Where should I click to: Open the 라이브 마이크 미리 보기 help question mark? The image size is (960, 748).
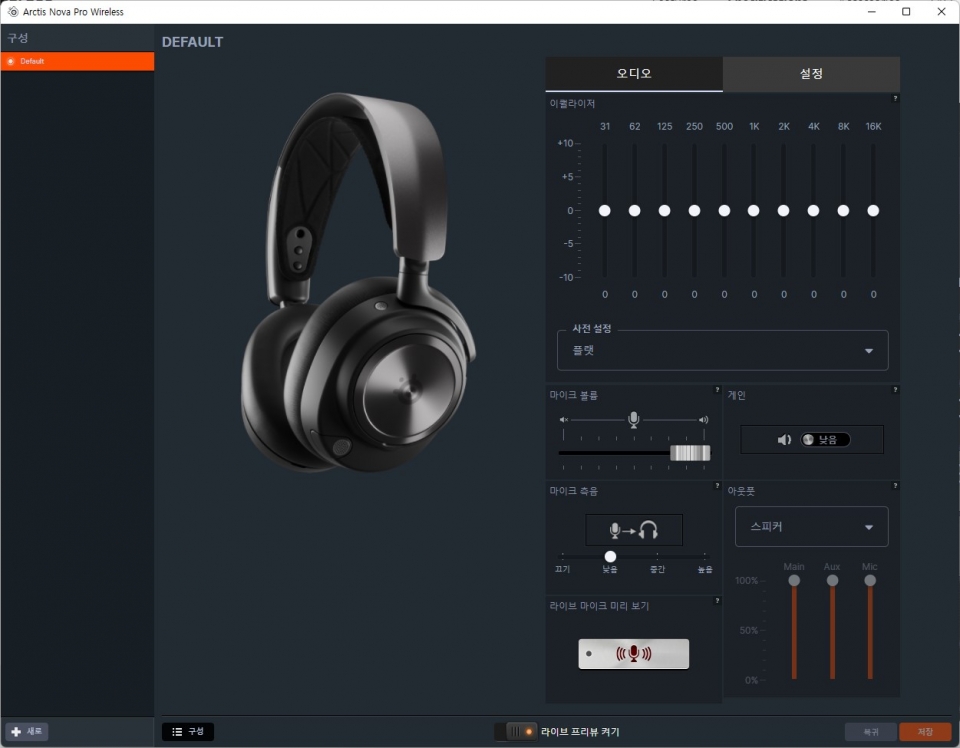(x=717, y=600)
